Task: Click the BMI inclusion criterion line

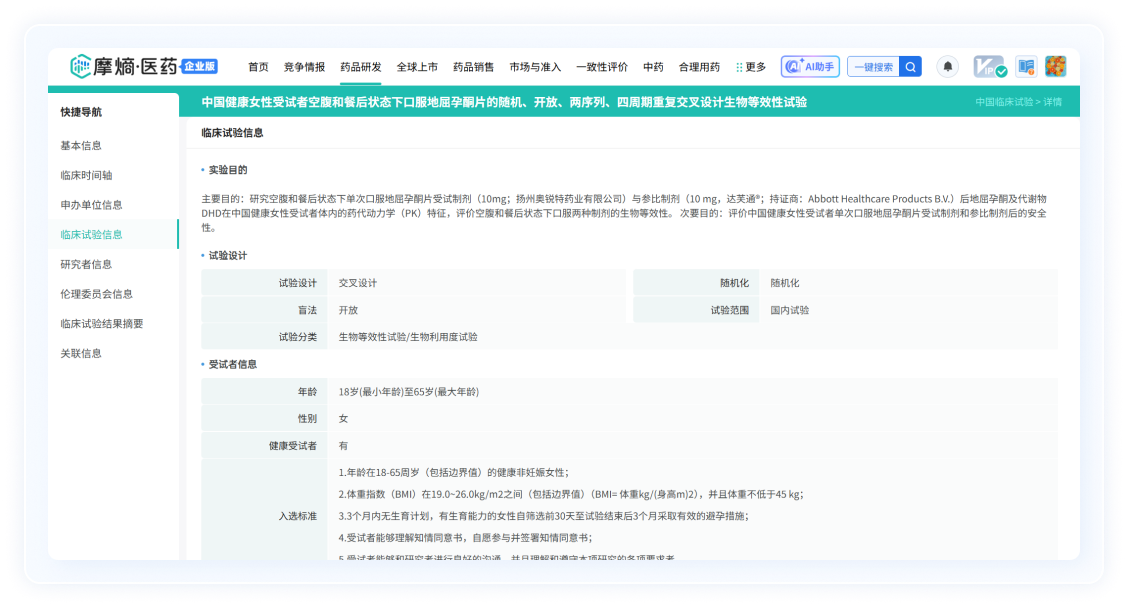Action: [x=571, y=494]
